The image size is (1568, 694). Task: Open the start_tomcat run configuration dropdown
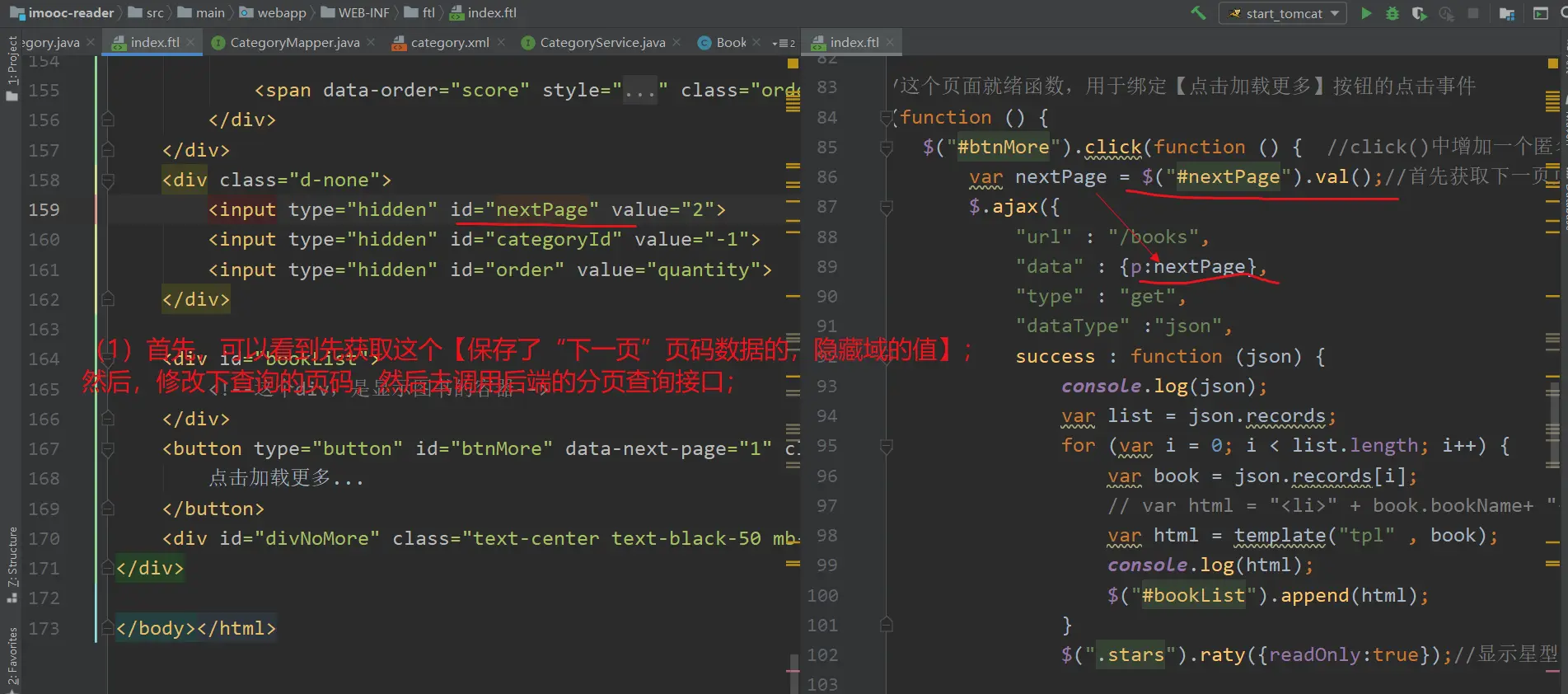click(x=1283, y=13)
